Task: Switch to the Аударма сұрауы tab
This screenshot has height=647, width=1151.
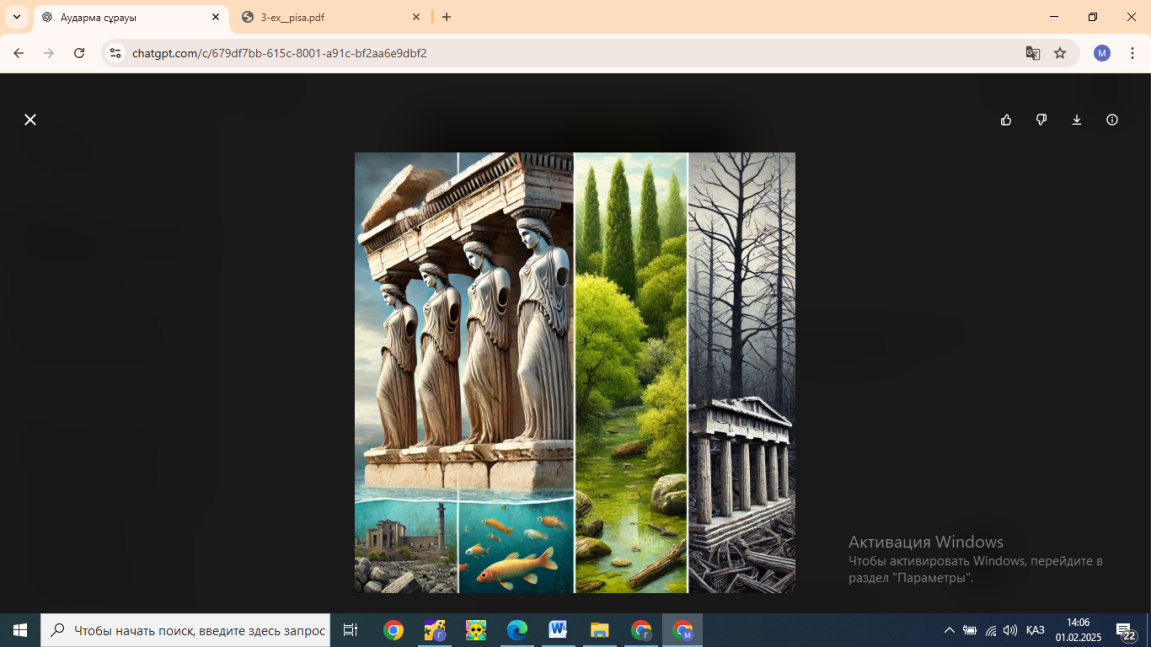Action: click(131, 17)
